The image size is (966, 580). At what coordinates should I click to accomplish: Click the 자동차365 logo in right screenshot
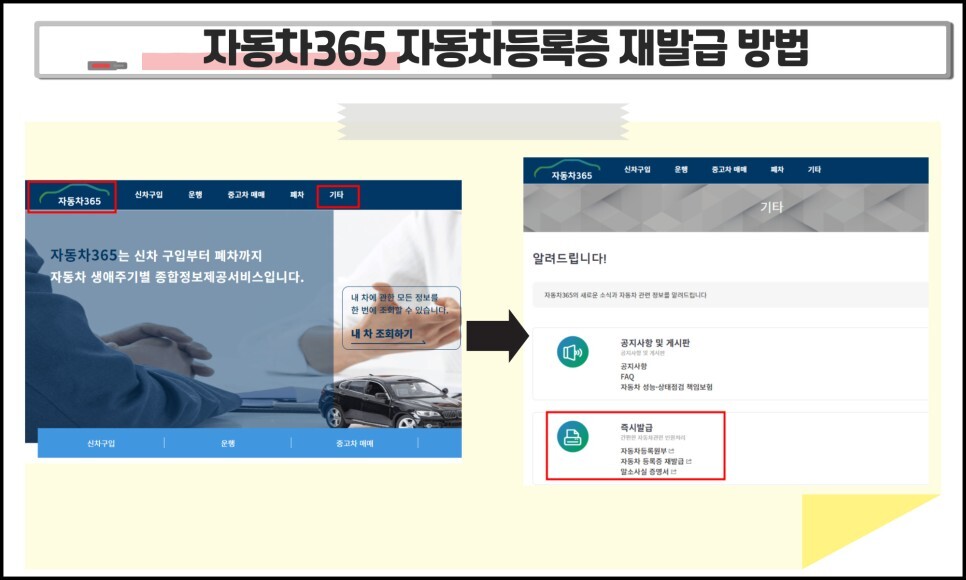click(x=567, y=171)
